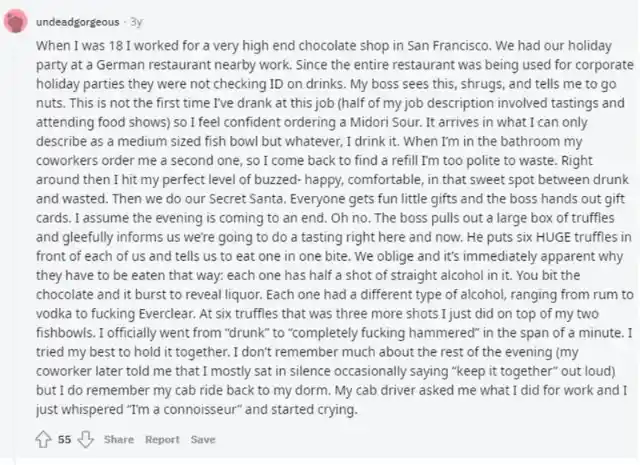Click the 55 vote score
640x465 pixels.
(x=64, y=440)
